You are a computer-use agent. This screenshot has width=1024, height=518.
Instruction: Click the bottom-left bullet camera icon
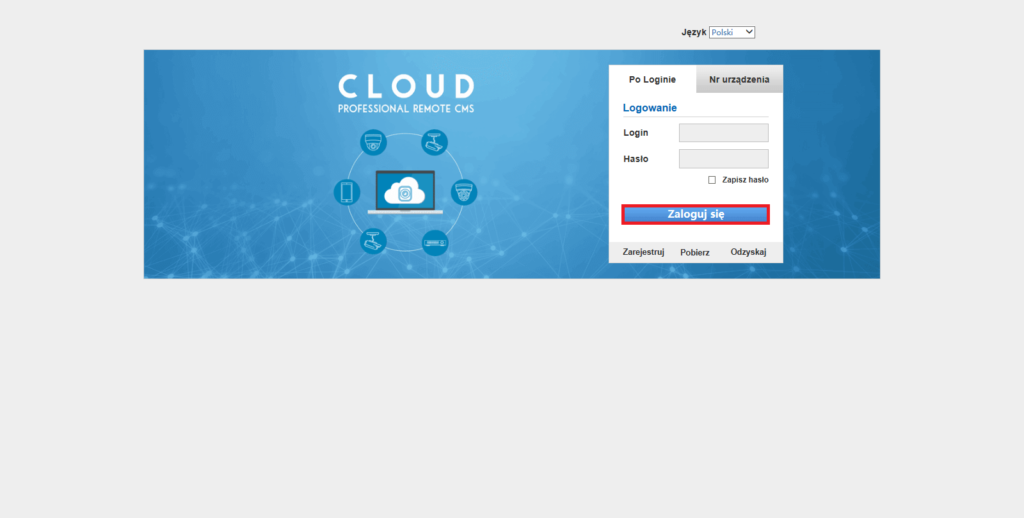[x=374, y=241]
